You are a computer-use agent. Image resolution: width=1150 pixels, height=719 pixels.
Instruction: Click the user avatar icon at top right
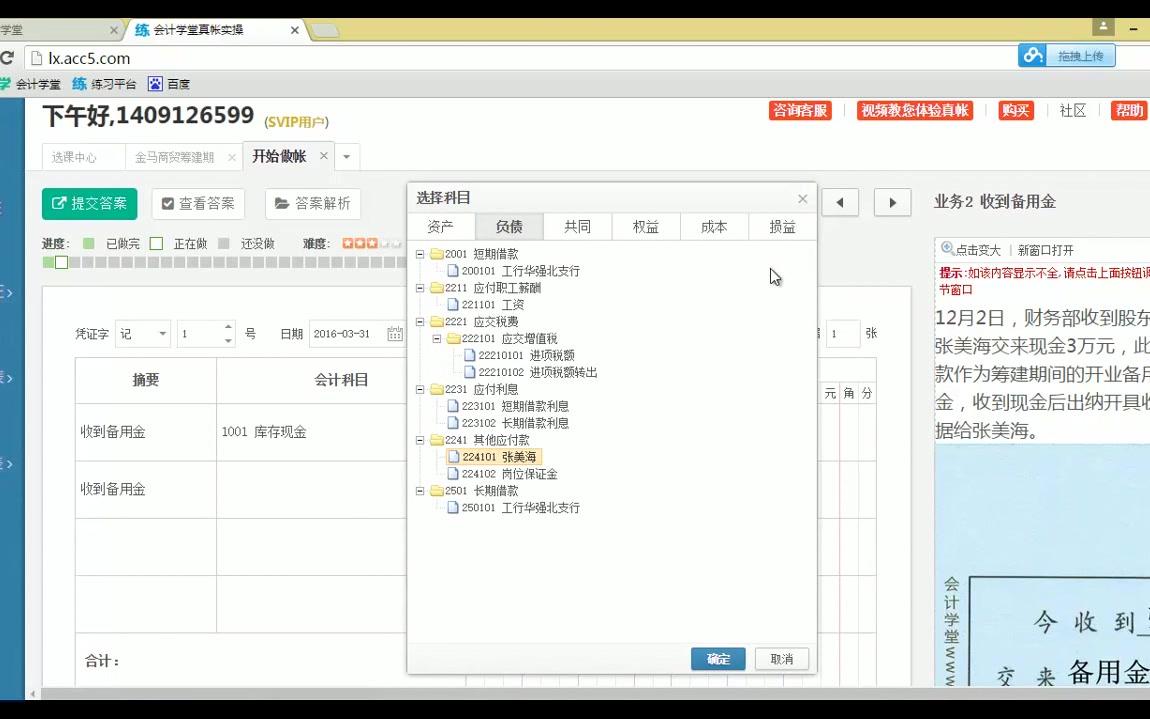pyautogui.click(x=1104, y=26)
